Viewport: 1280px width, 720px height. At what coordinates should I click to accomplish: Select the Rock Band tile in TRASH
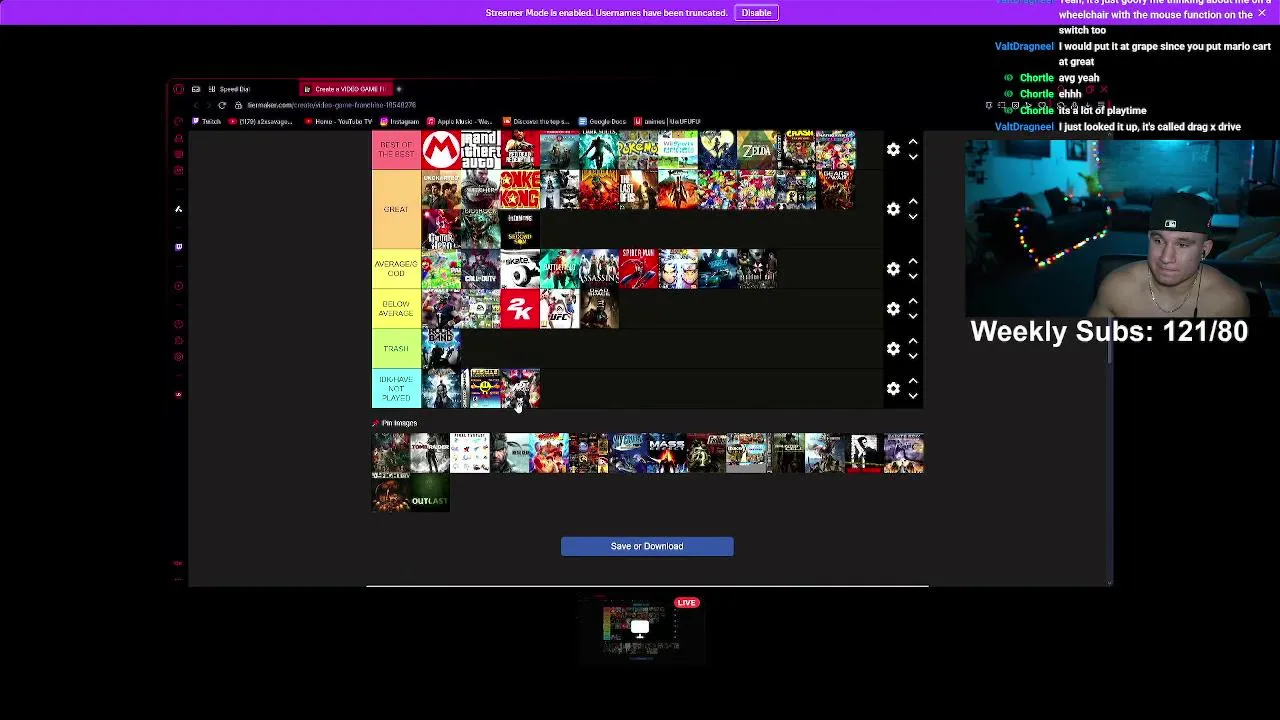coord(441,349)
